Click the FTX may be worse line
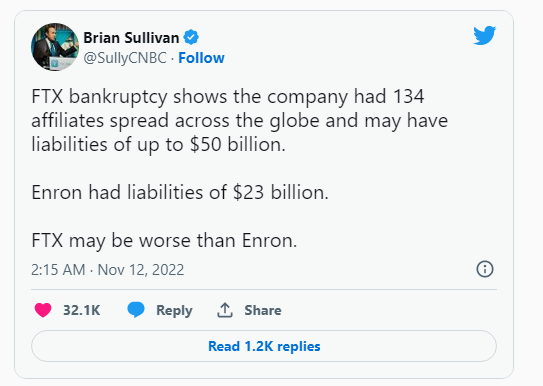This screenshot has height=386, width=543. pos(164,240)
